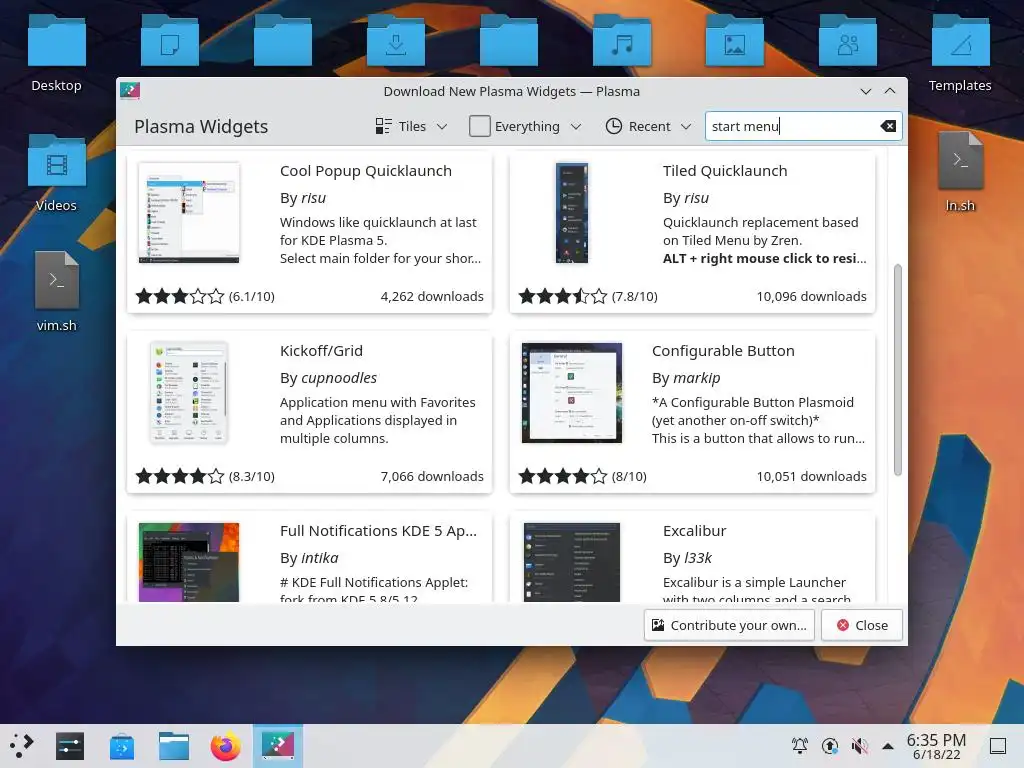Open the Pictures folder icon on desktop
This screenshot has height=768, width=1024.
point(735,40)
